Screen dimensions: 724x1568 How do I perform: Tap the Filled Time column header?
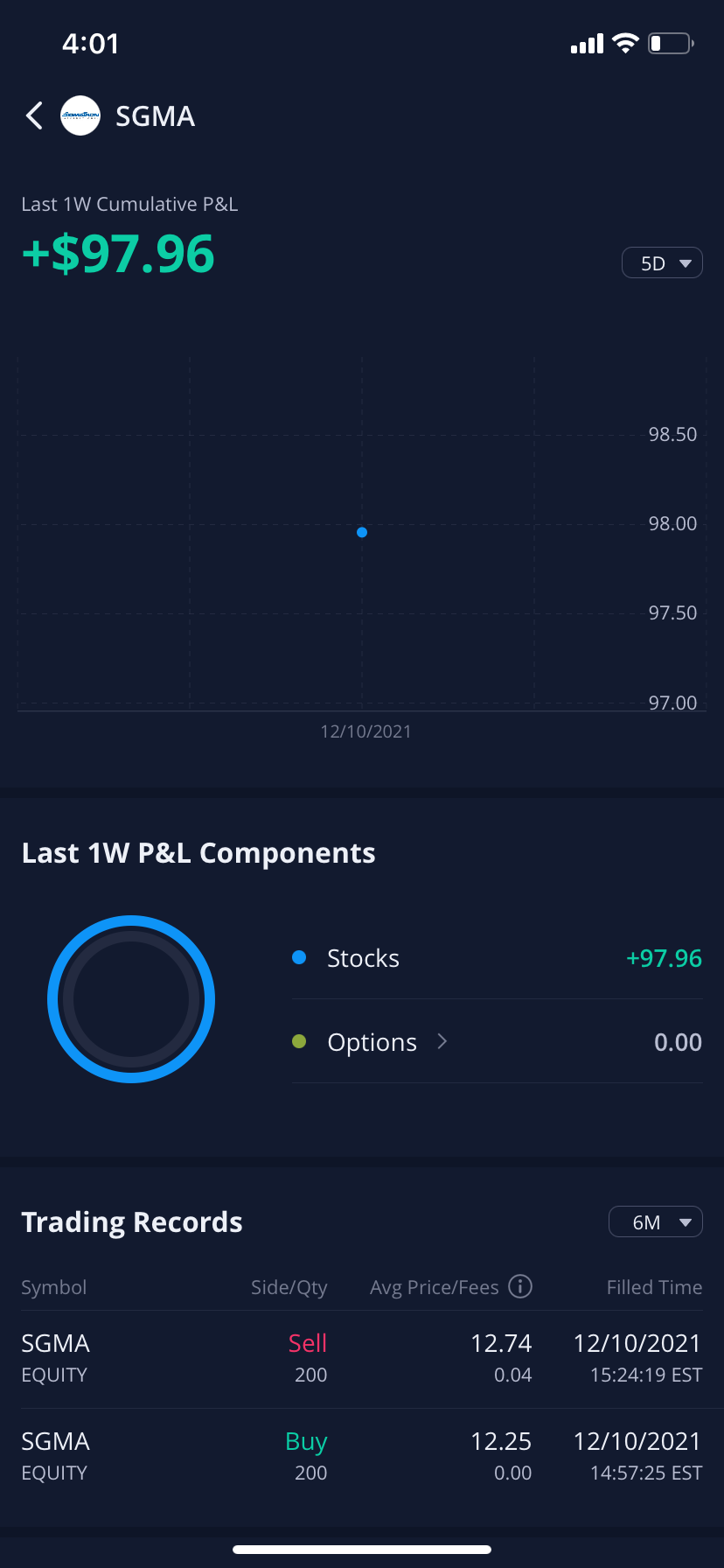point(654,1287)
